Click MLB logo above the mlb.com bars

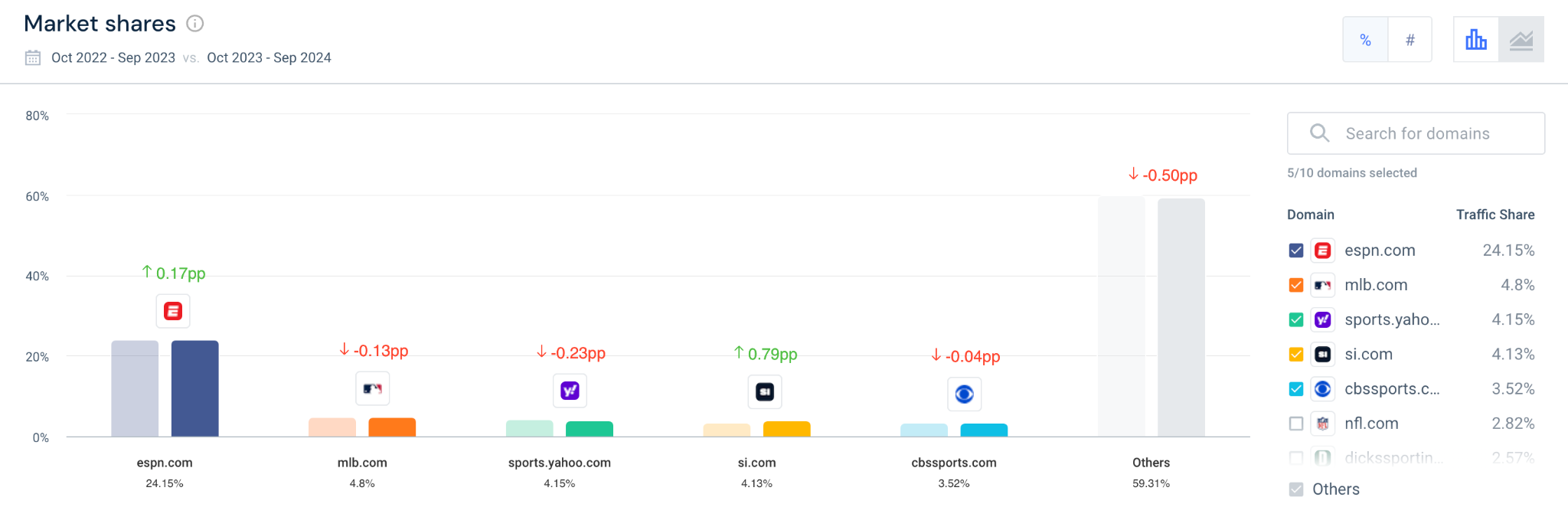(373, 389)
